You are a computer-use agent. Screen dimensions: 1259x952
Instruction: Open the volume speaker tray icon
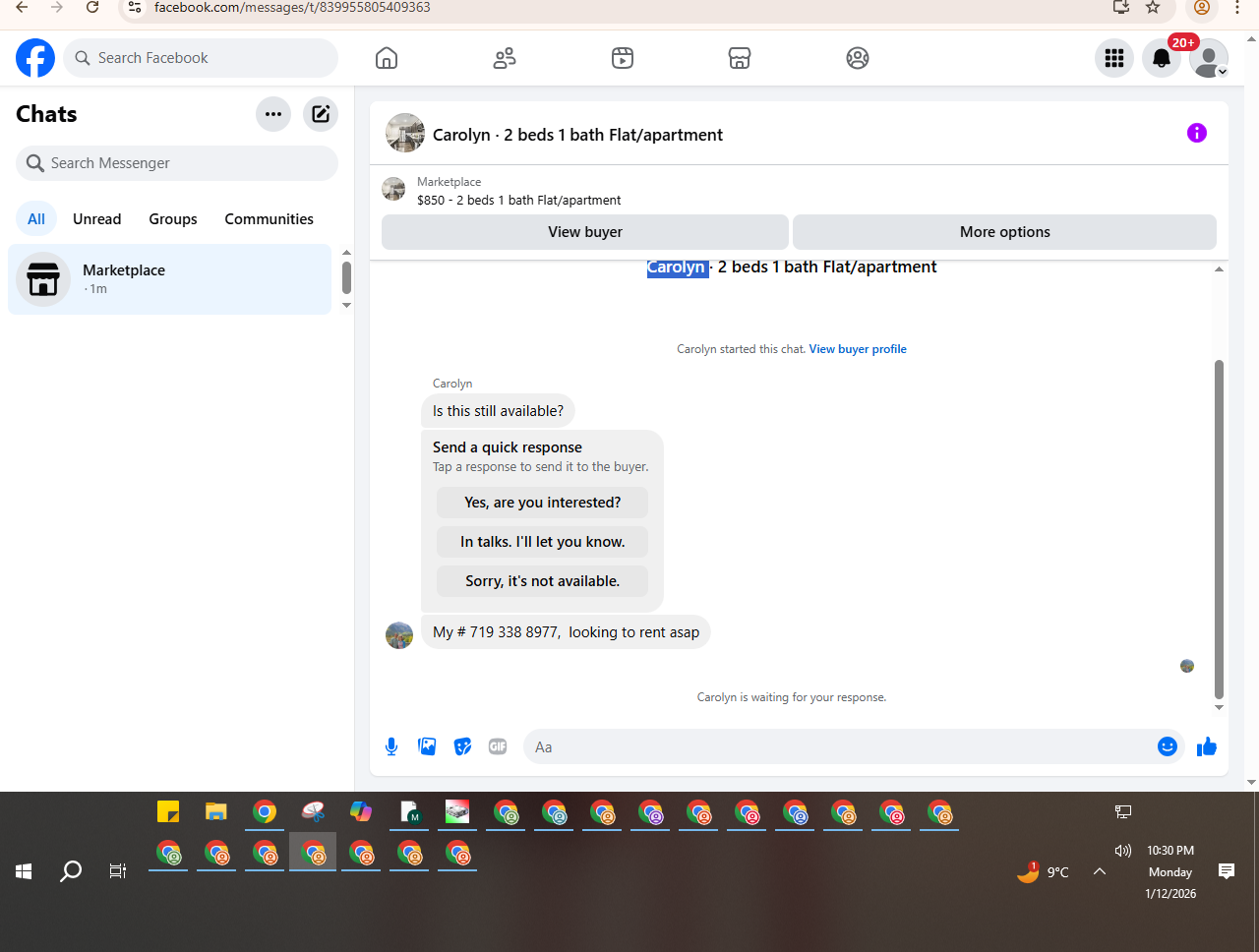click(1122, 851)
